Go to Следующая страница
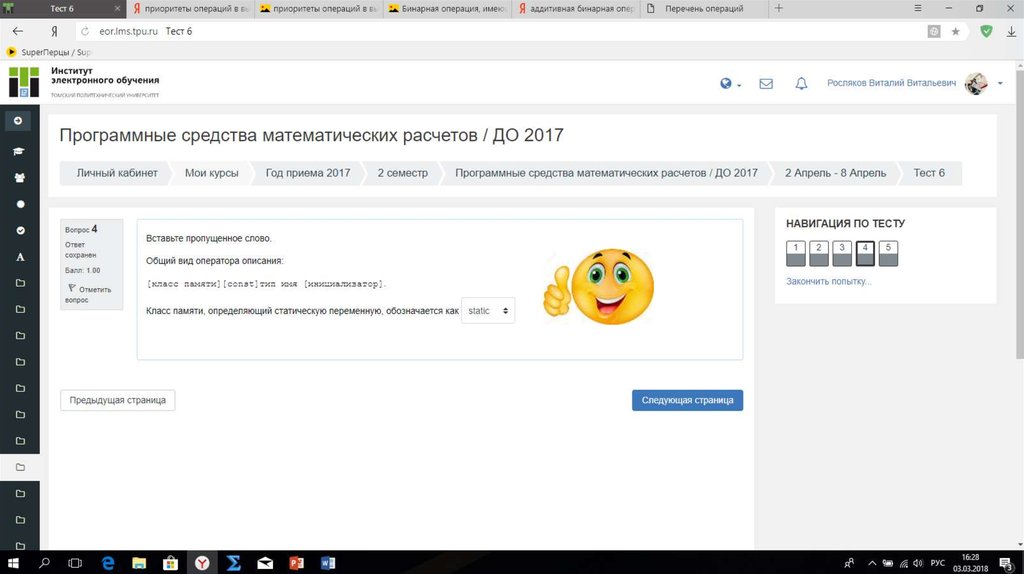Image resolution: width=1024 pixels, height=574 pixels. click(687, 400)
